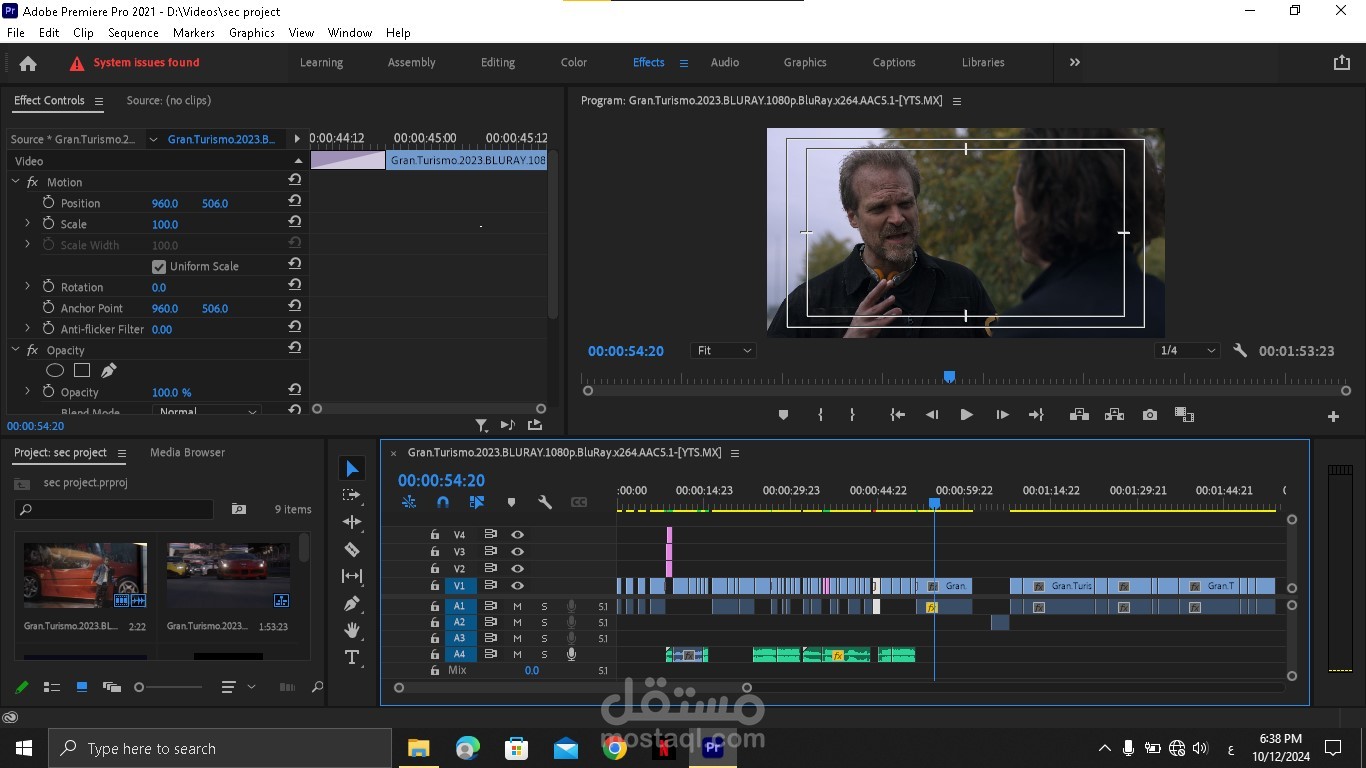This screenshot has height=768, width=1366.
Task: Open the Source (no clips) tab
Action: [169, 101]
